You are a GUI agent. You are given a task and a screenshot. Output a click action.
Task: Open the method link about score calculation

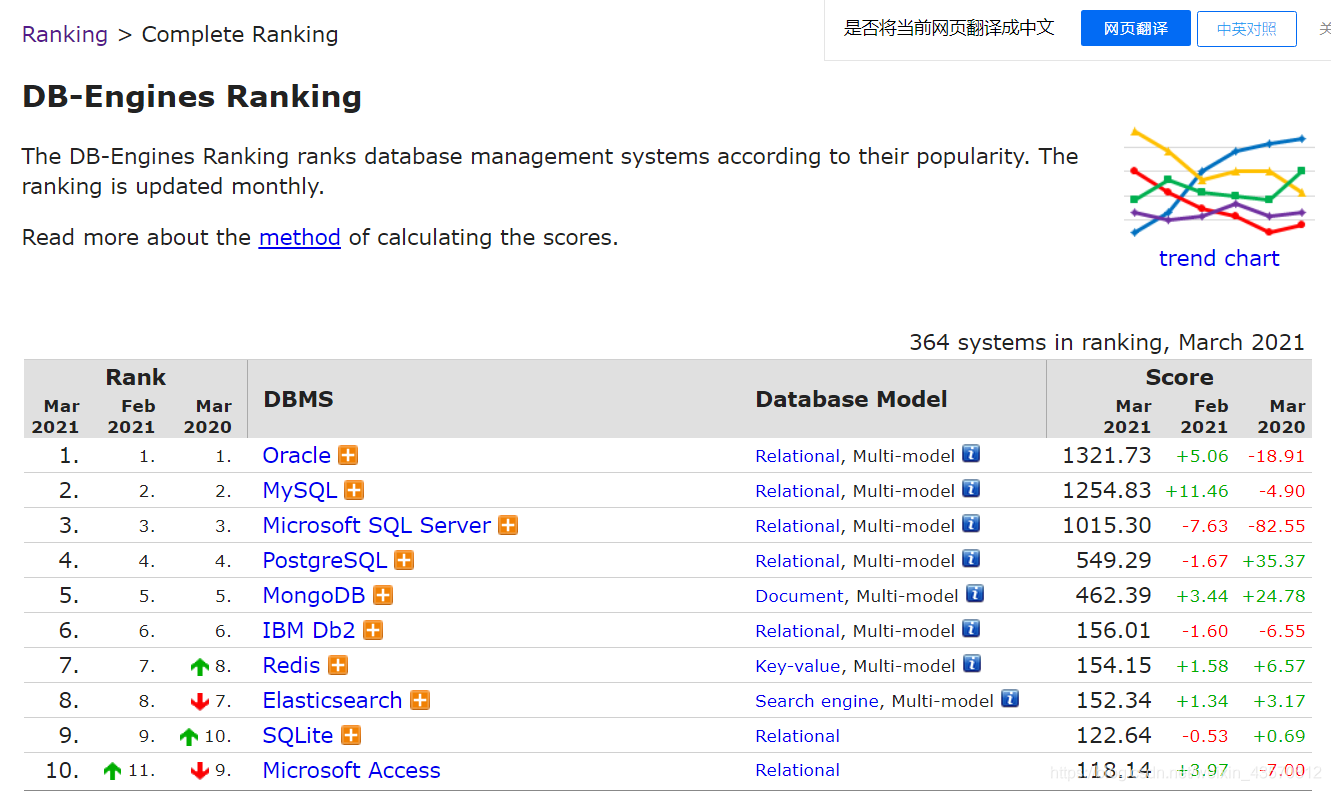tap(300, 237)
